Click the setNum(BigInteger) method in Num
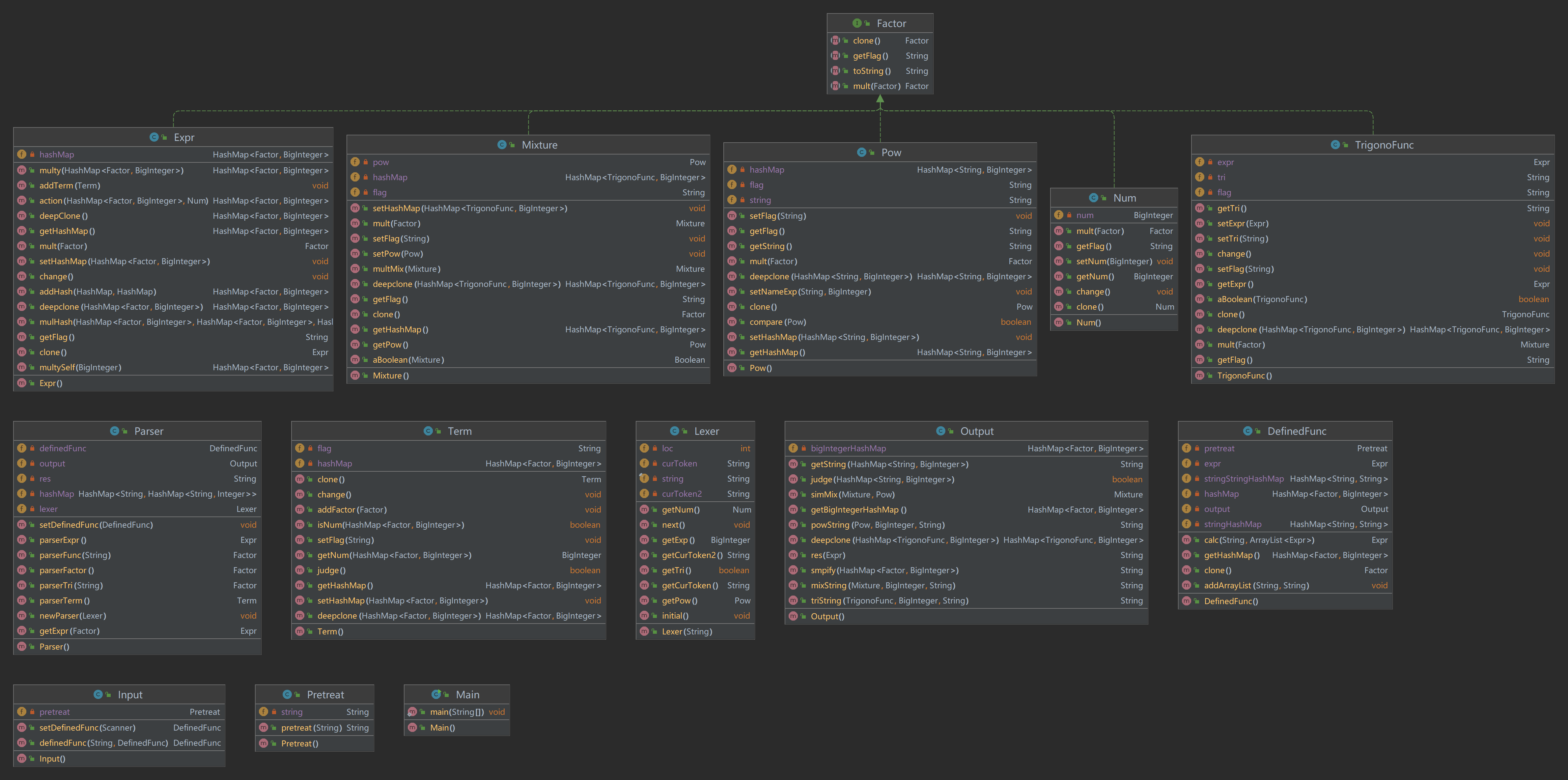 (1114, 261)
